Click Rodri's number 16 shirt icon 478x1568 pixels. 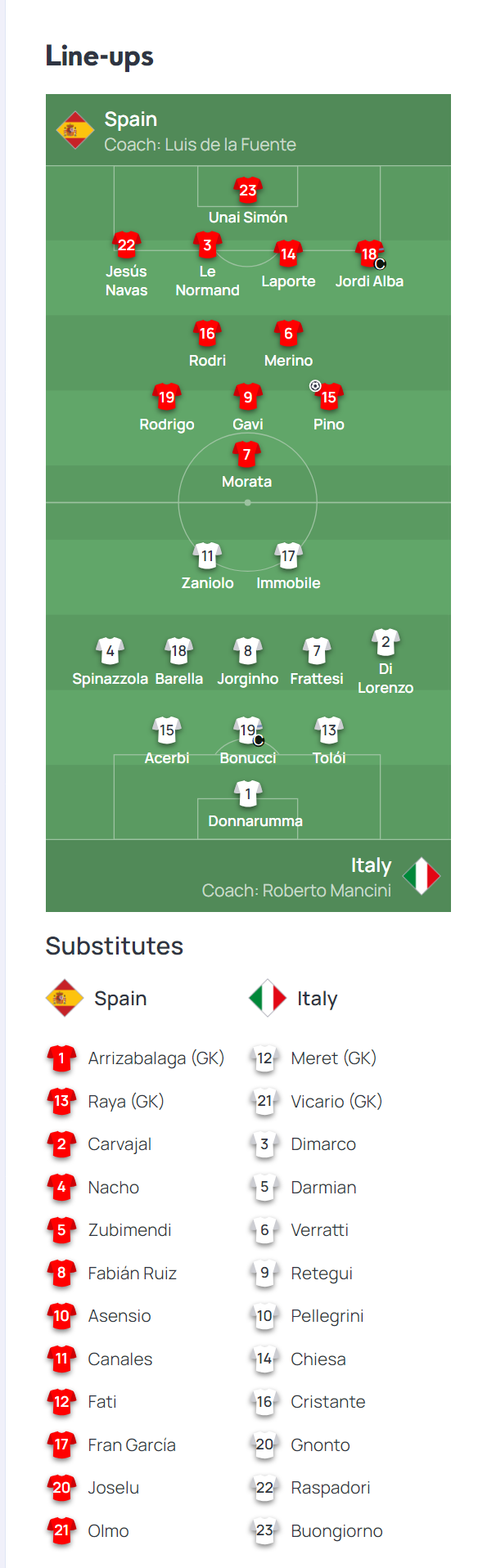pyautogui.click(x=207, y=333)
